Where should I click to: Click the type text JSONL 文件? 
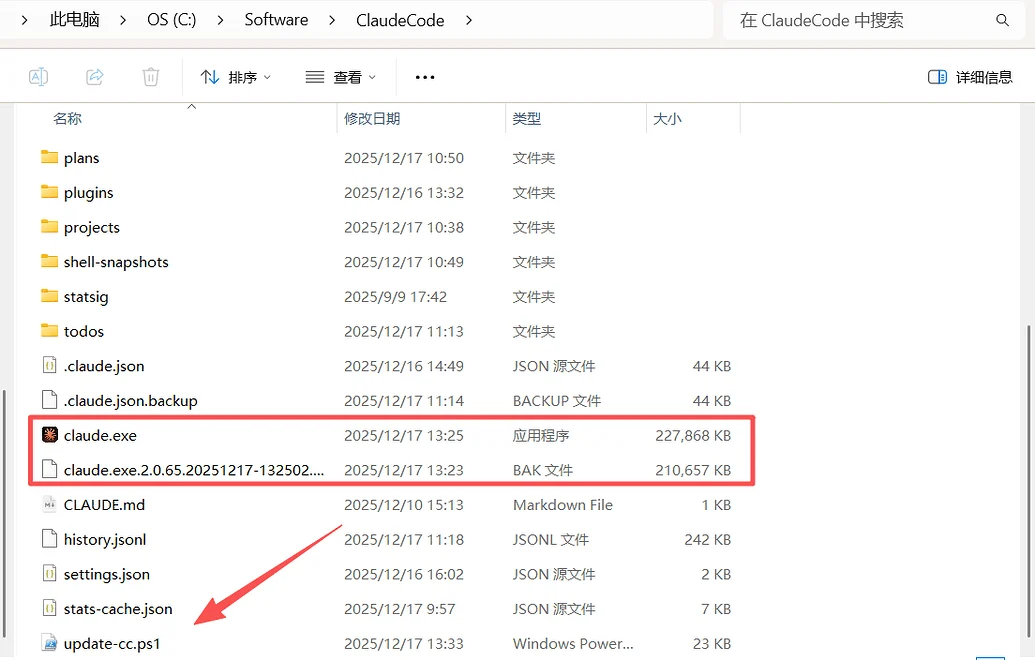[x=551, y=540]
